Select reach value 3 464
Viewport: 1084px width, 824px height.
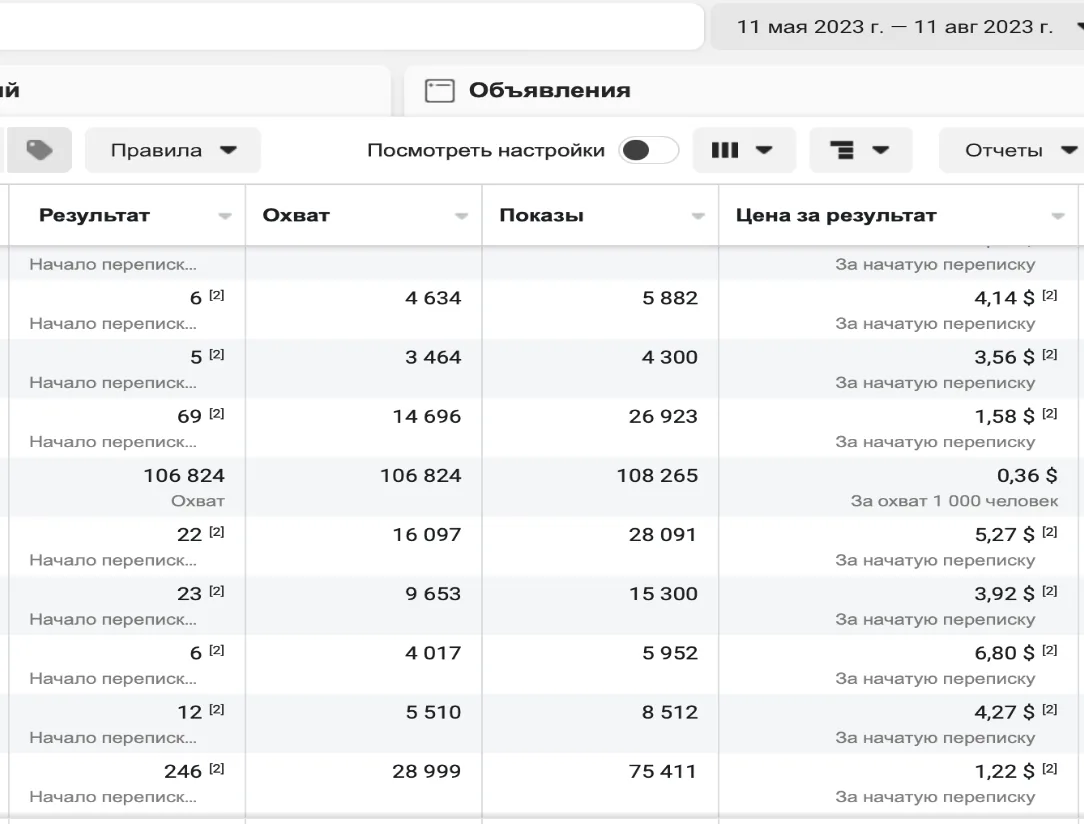pos(433,357)
